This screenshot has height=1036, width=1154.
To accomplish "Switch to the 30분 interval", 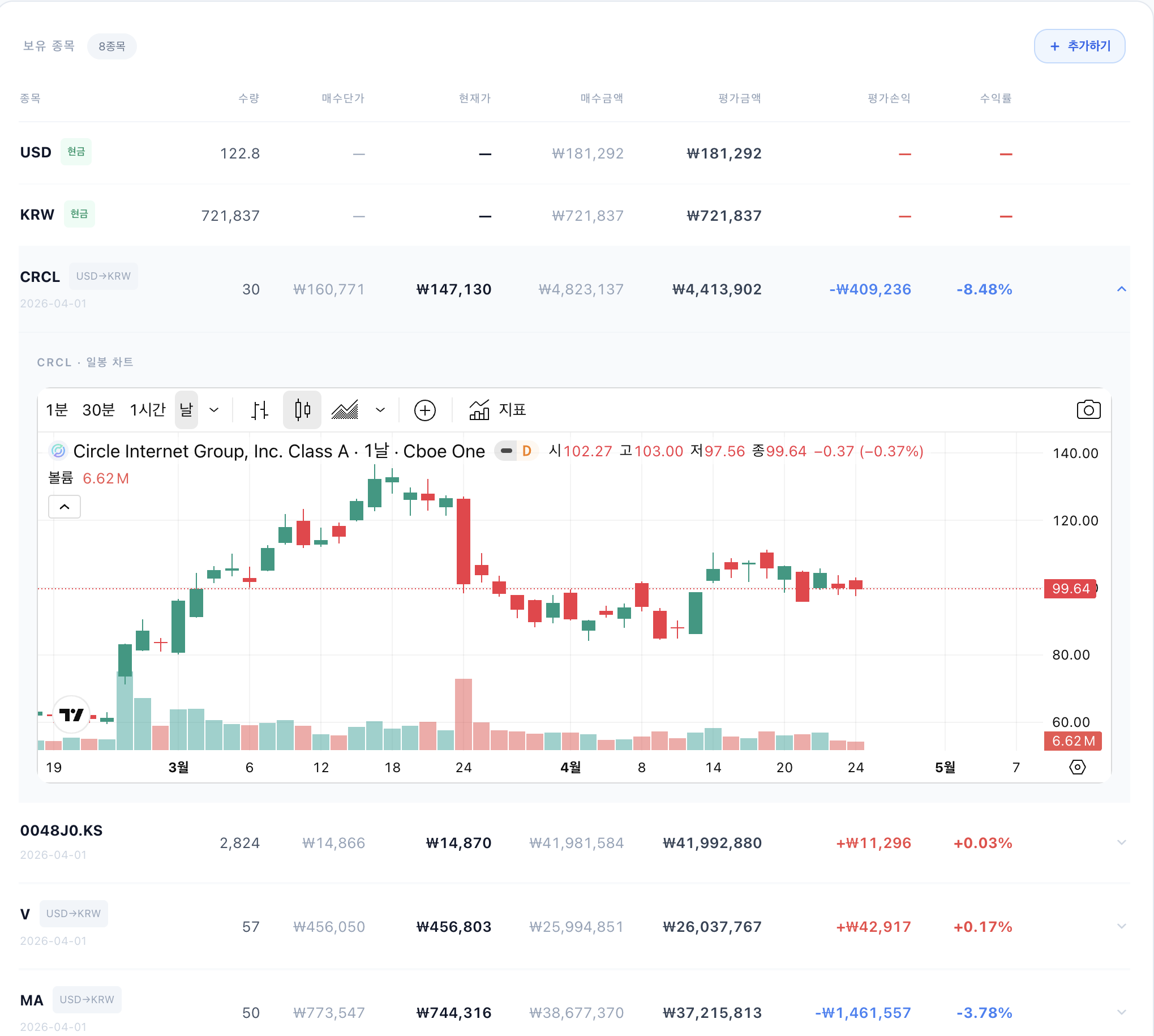I will 98,410.
